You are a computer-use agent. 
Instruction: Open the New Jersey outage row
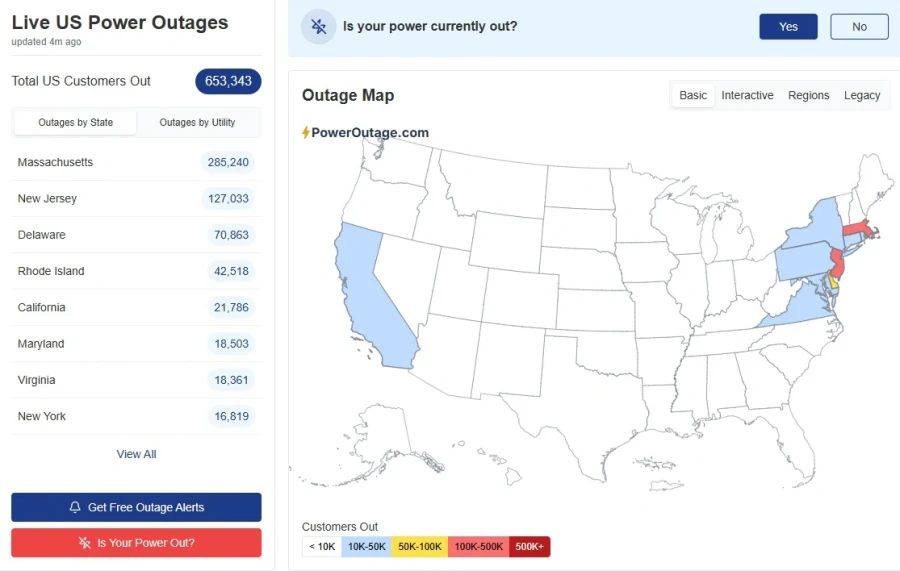pyautogui.click(x=136, y=199)
